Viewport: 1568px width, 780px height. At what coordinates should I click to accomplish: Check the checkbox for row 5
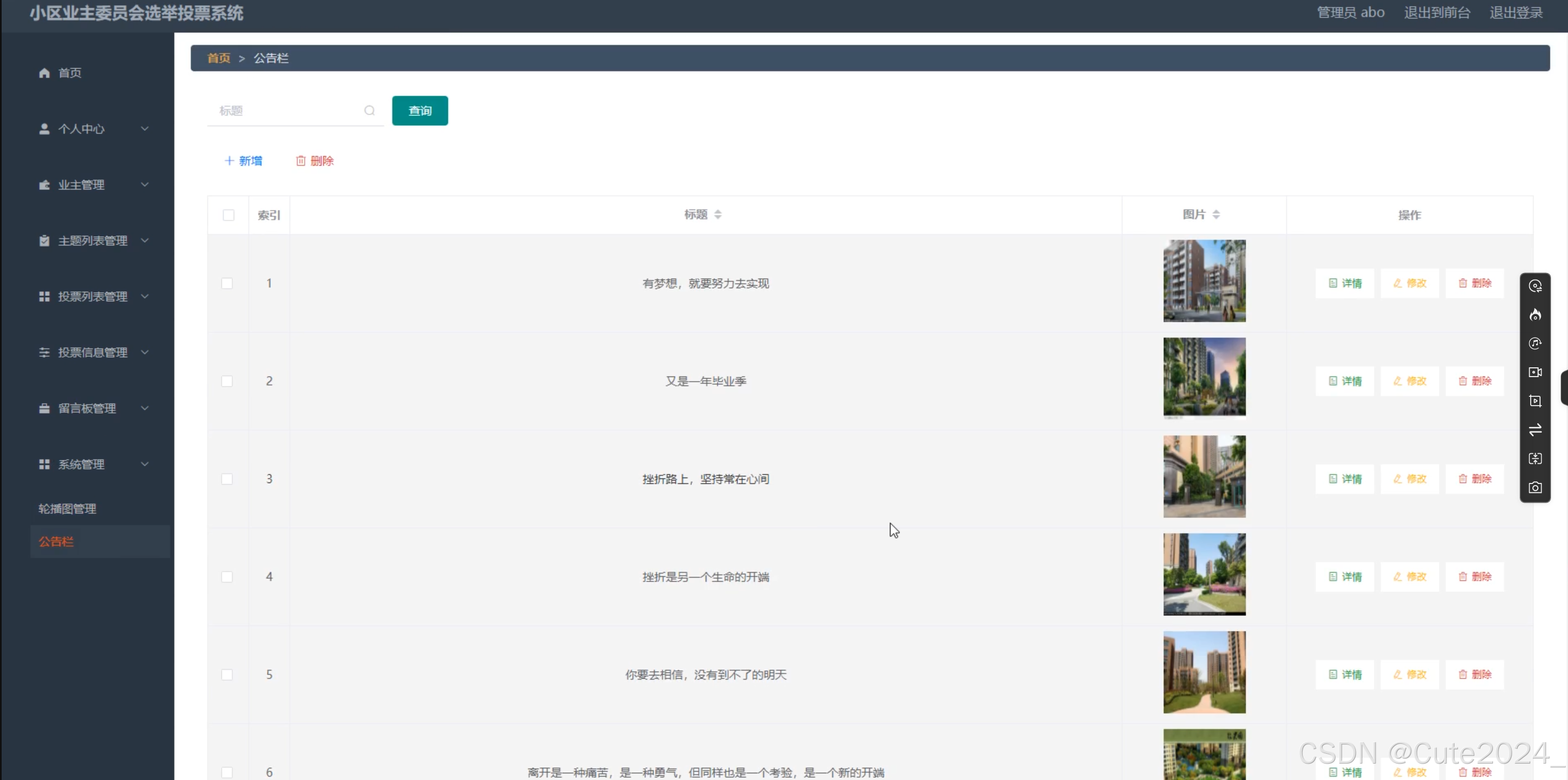coord(227,675)
